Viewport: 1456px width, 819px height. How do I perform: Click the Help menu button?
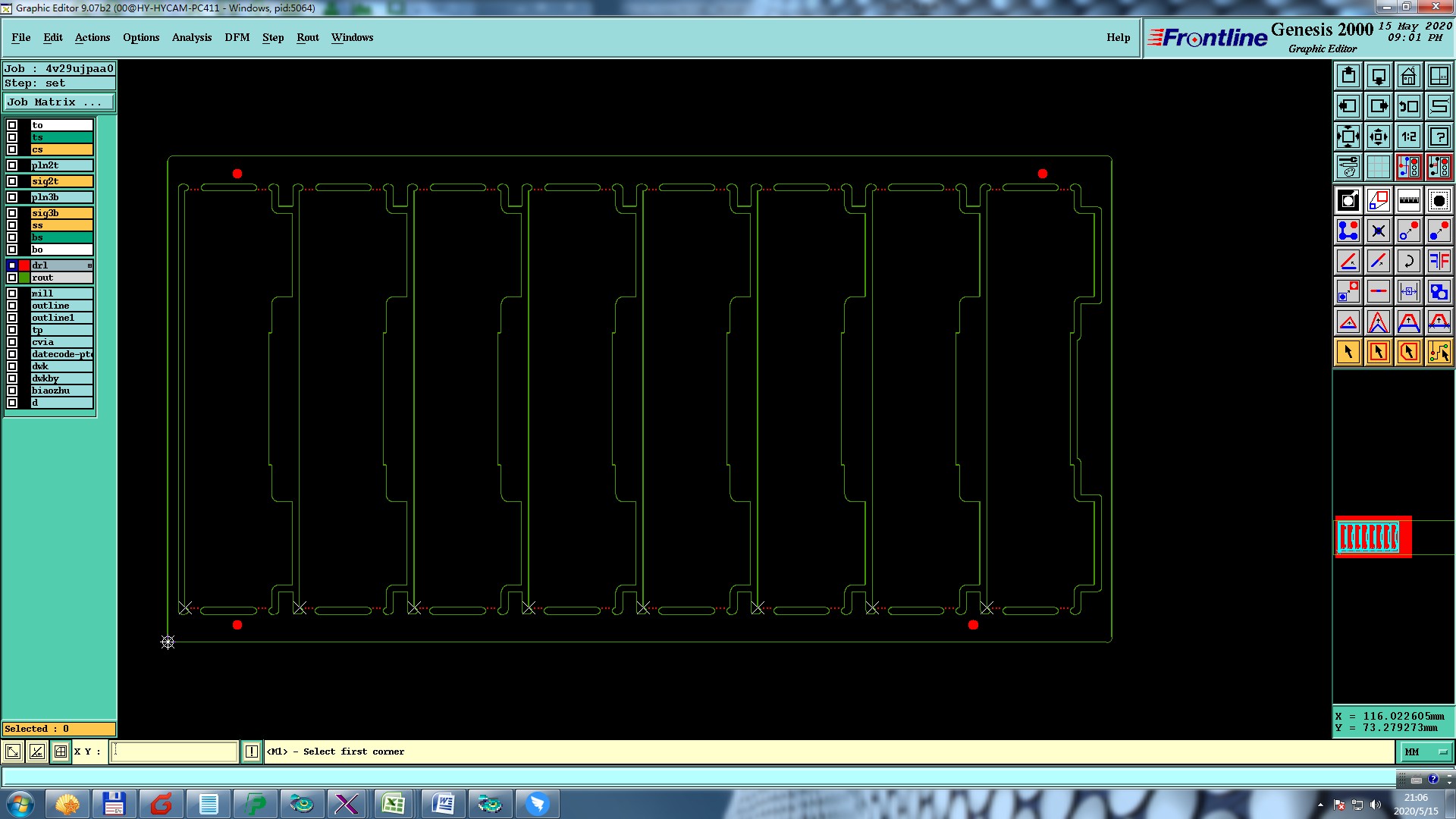[x=1118, y=37]
